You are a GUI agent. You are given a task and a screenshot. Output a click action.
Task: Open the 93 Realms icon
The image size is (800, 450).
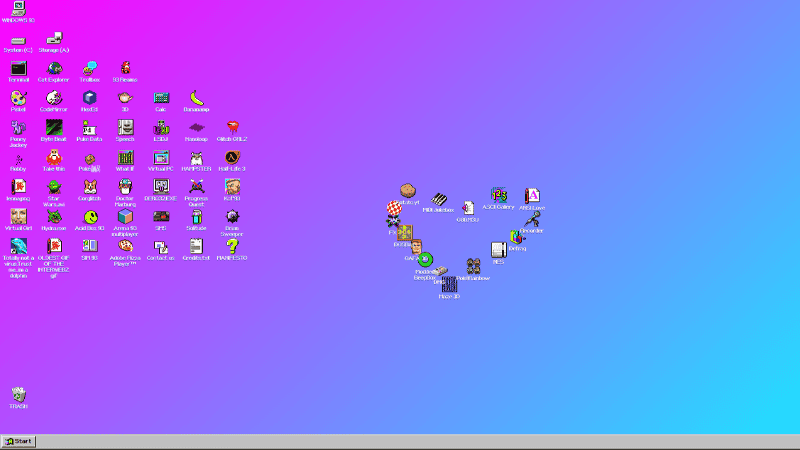tap(125, 68)
